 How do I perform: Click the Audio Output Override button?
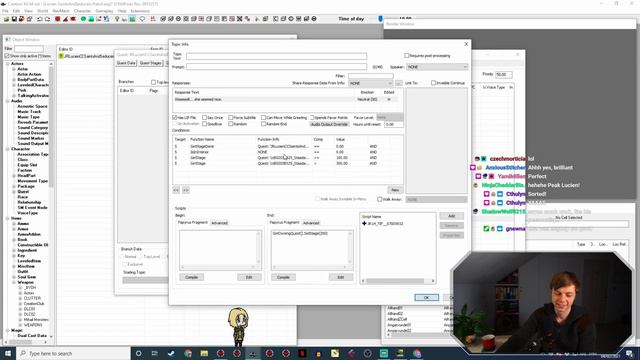pyautogui.click(x=329, y=124)
